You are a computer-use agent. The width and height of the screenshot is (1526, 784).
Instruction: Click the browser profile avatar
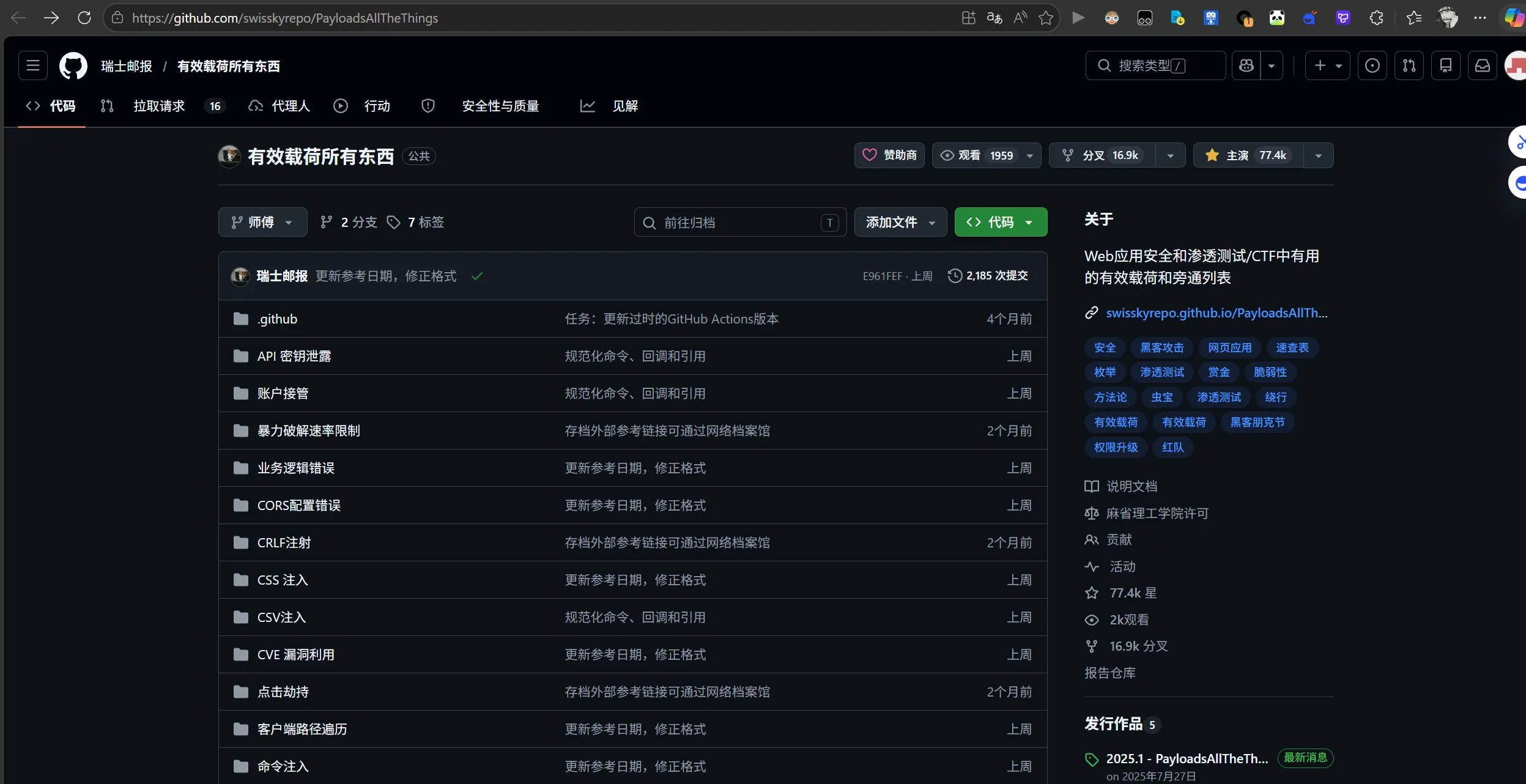click(x=1448, y=18)
